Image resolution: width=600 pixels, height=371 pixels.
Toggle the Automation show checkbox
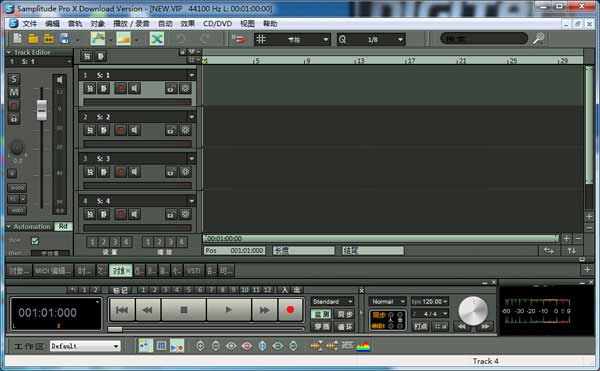[35, 241]
